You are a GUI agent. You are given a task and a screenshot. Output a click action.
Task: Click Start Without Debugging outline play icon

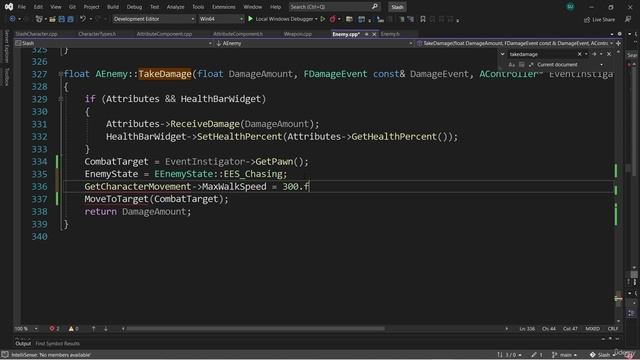pyautogui.click(x=322, y=19)
